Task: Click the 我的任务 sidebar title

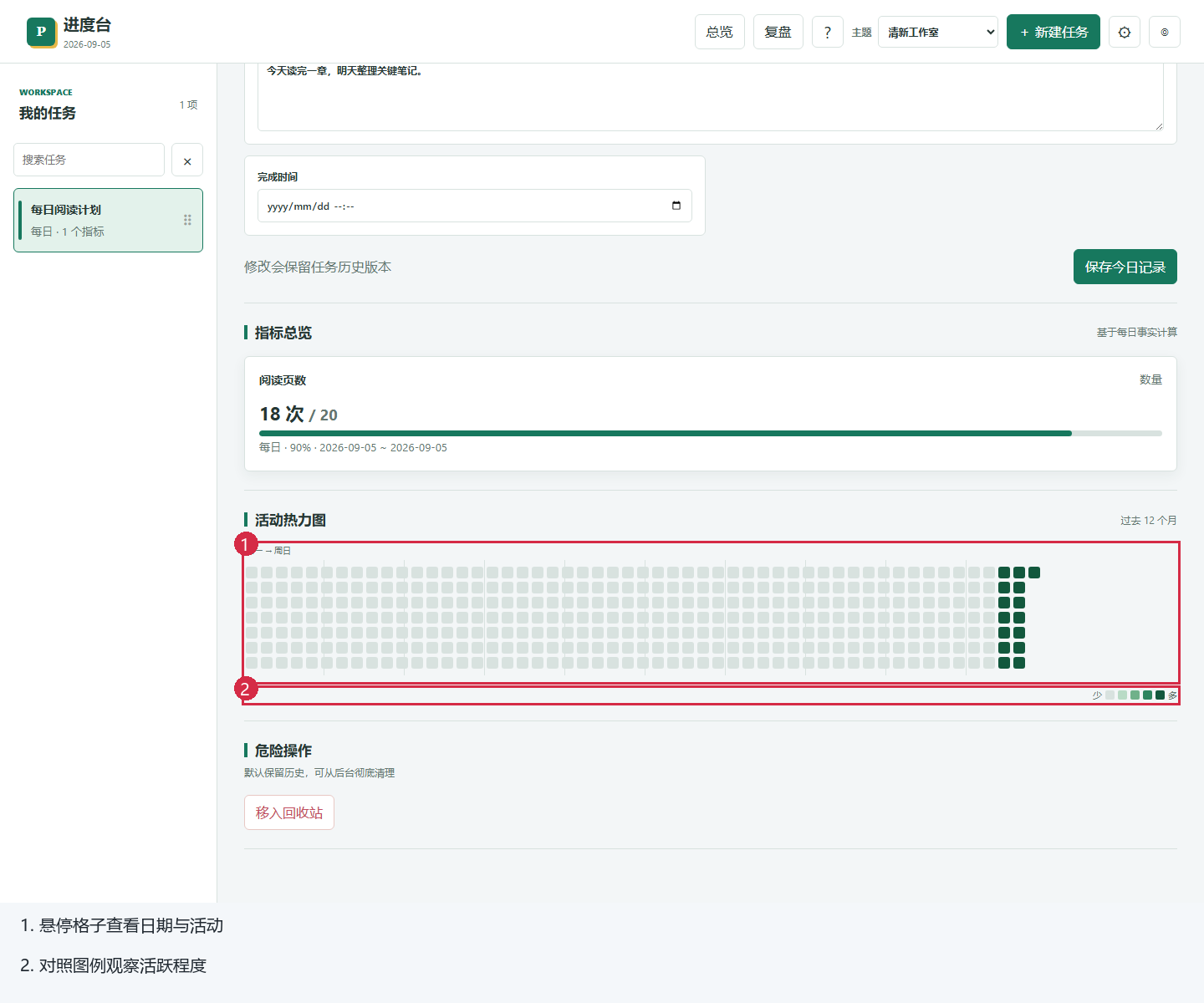Action: 48,113
